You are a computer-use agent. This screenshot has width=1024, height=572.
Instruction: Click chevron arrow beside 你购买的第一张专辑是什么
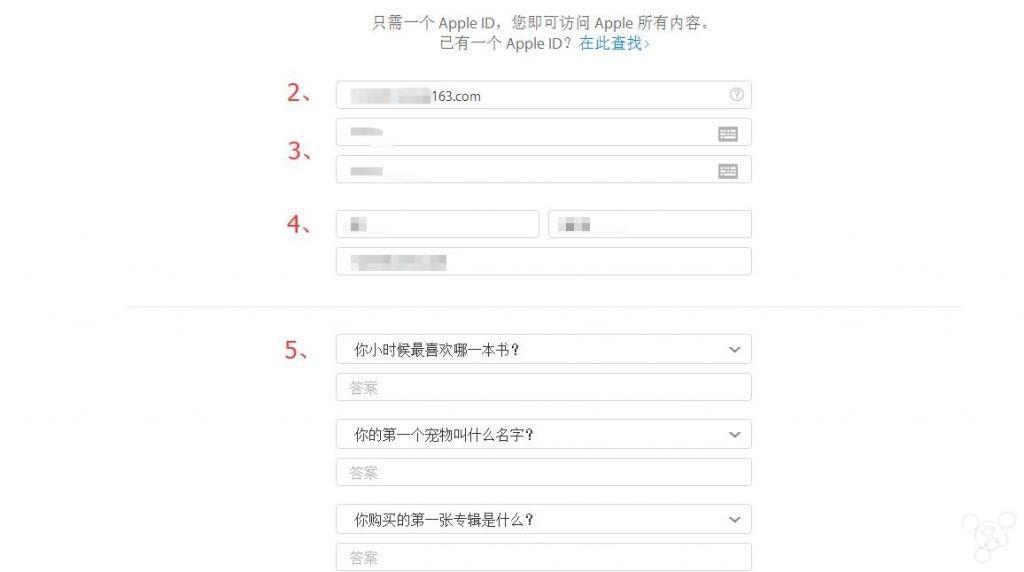click(x=735, y=520)
